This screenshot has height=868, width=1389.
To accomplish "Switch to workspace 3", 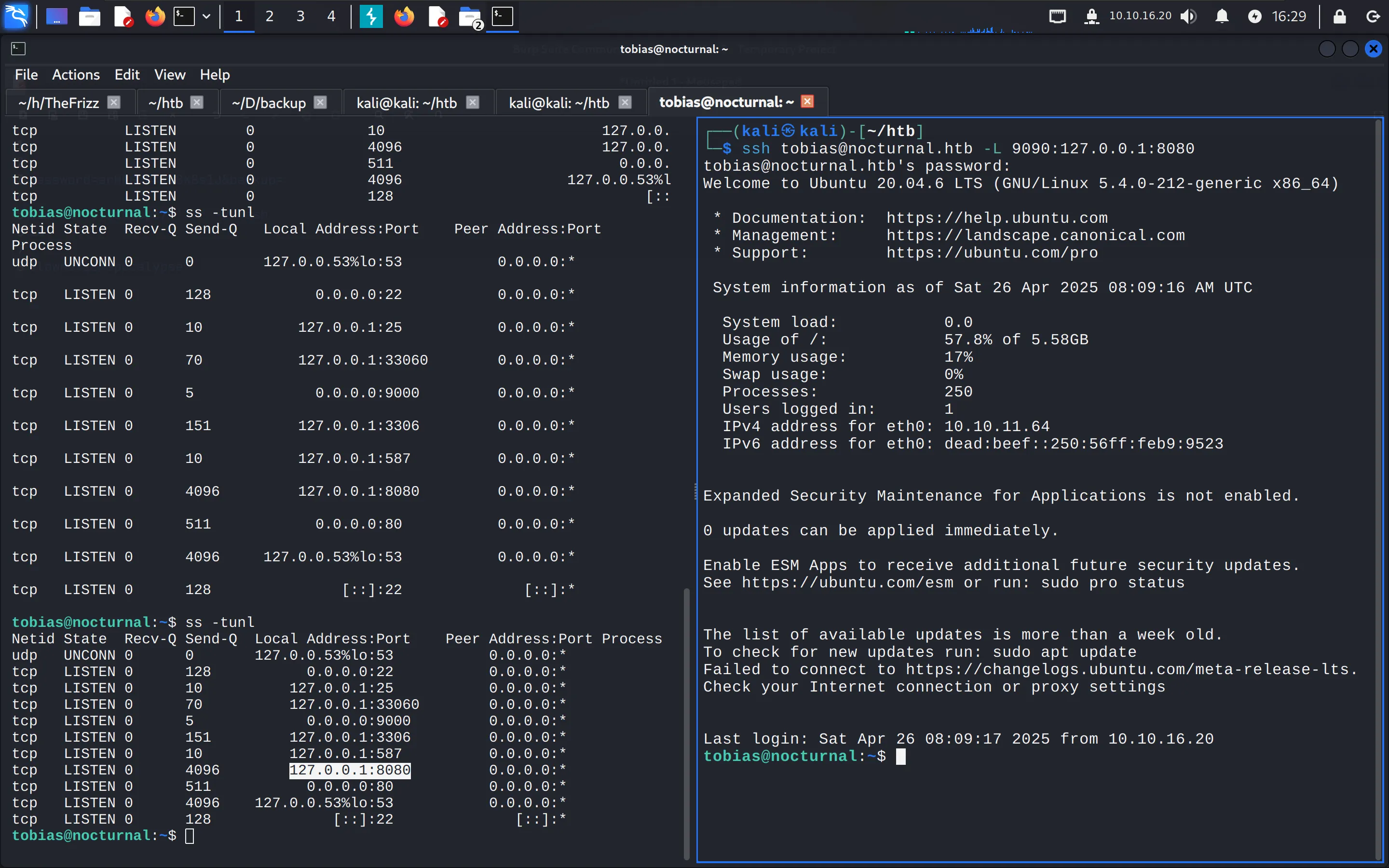I will click(300, 16).
